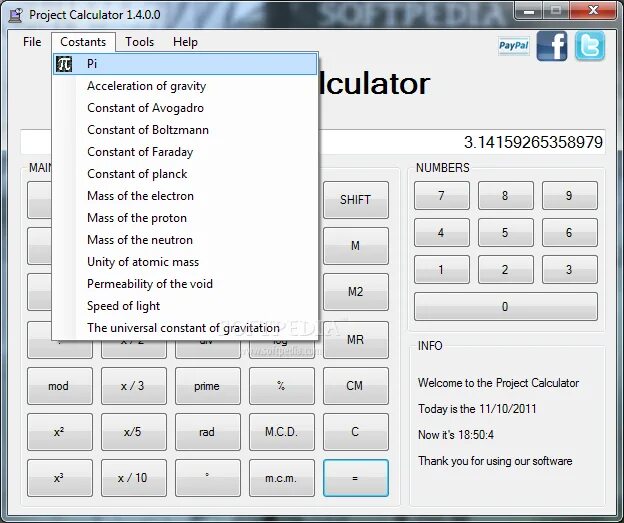624x523 pixels.
Task: Click number 6 button
Action: [x=570, y=232]
